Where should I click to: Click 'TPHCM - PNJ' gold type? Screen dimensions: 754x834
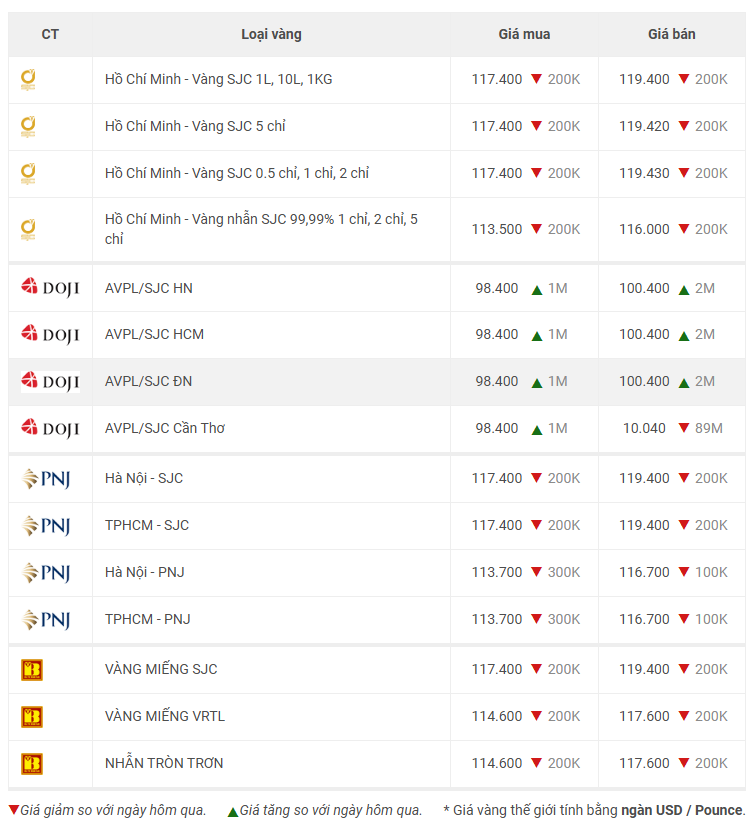pos(147,619)
